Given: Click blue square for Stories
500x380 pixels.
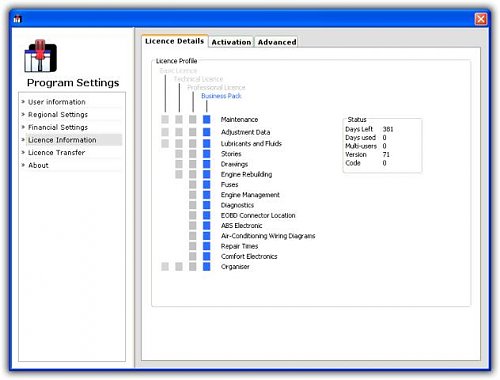Looking at the screenshot, I should 207,154.
